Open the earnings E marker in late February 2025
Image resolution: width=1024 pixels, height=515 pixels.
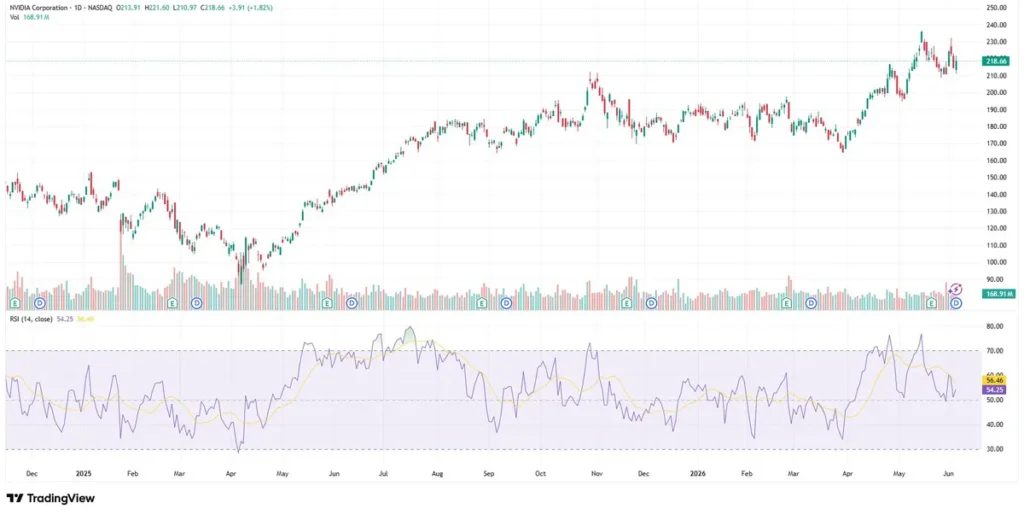(172, 304)
